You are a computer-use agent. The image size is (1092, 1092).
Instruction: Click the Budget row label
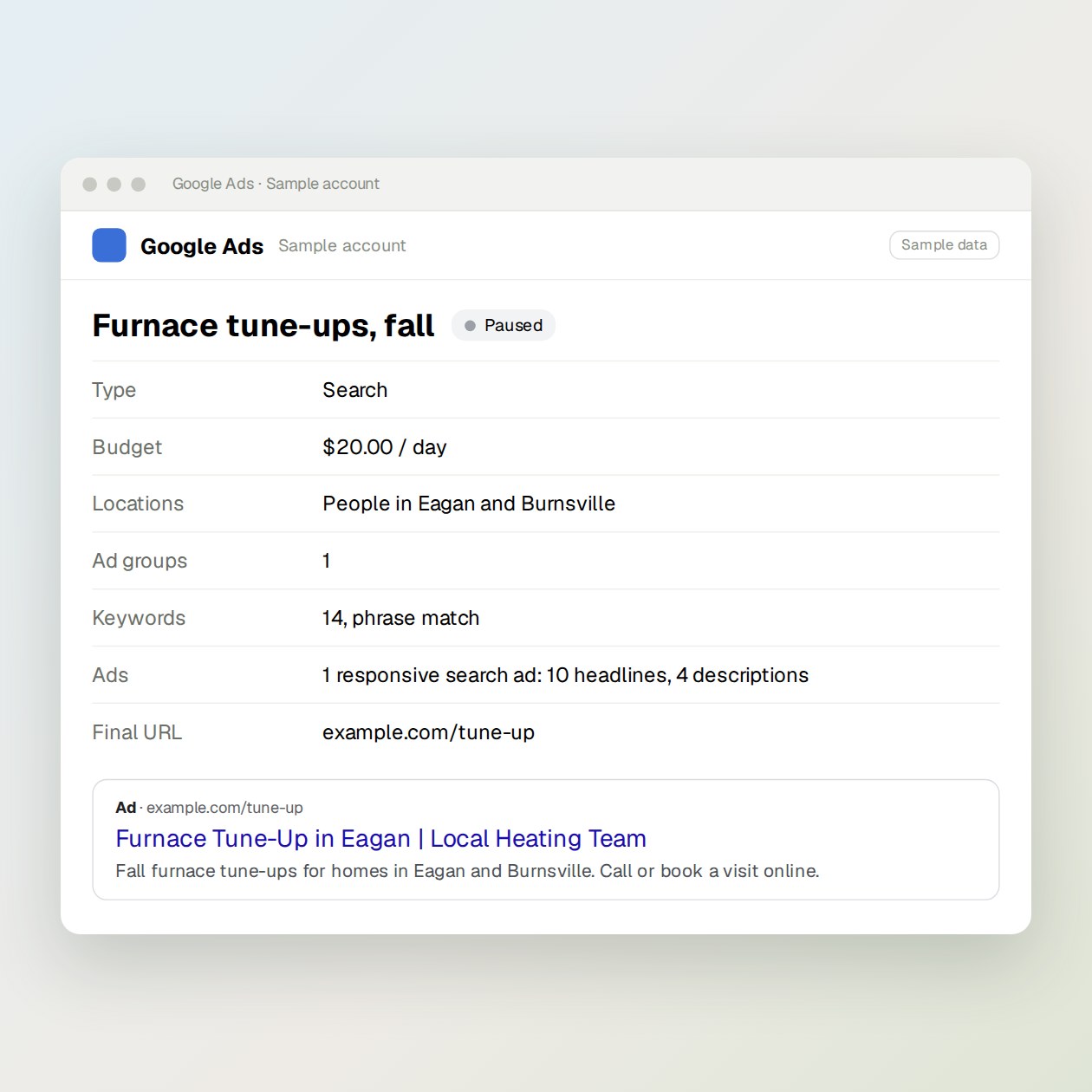127,447
